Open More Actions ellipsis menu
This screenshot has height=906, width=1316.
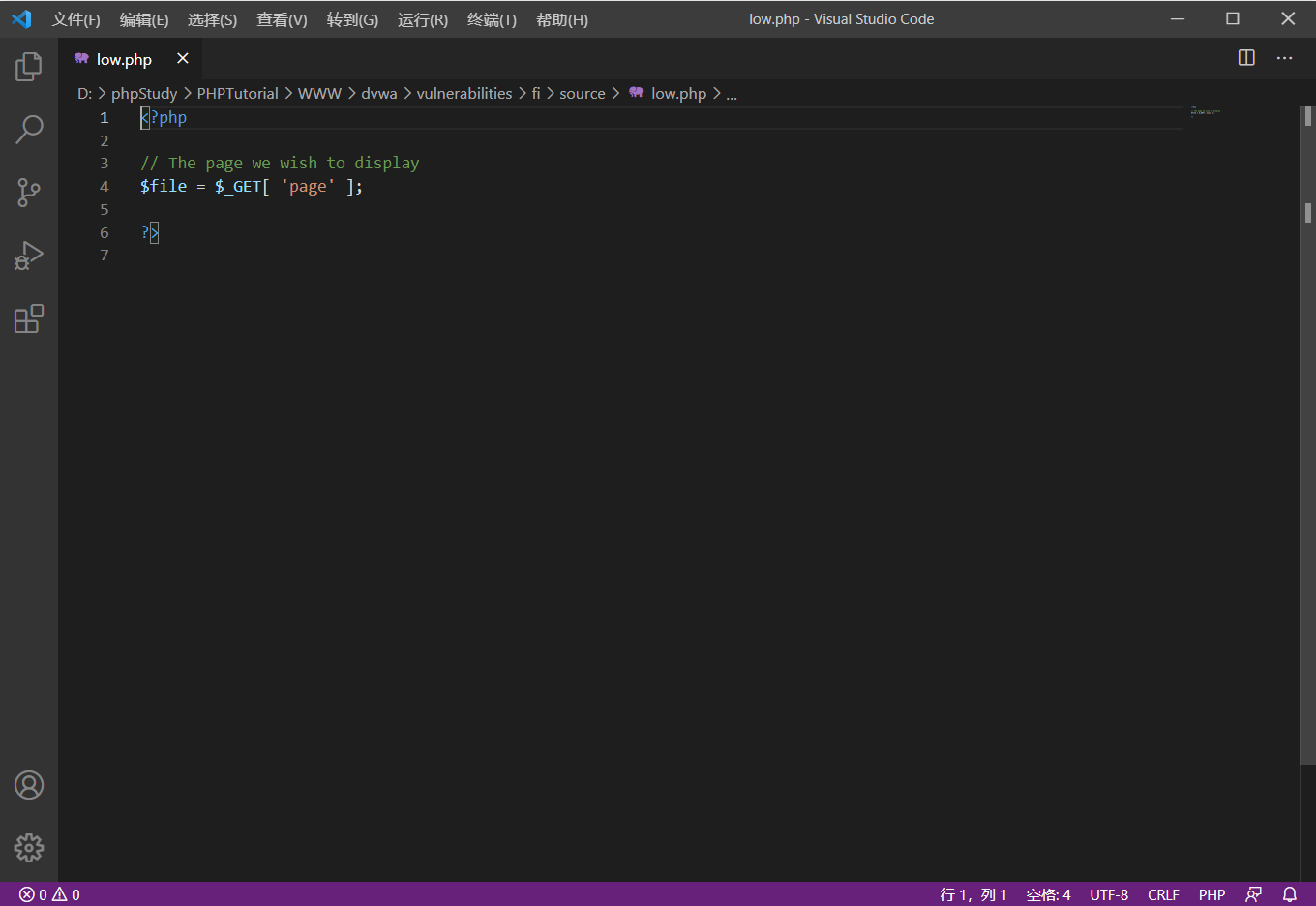(x=1284, y=58)
